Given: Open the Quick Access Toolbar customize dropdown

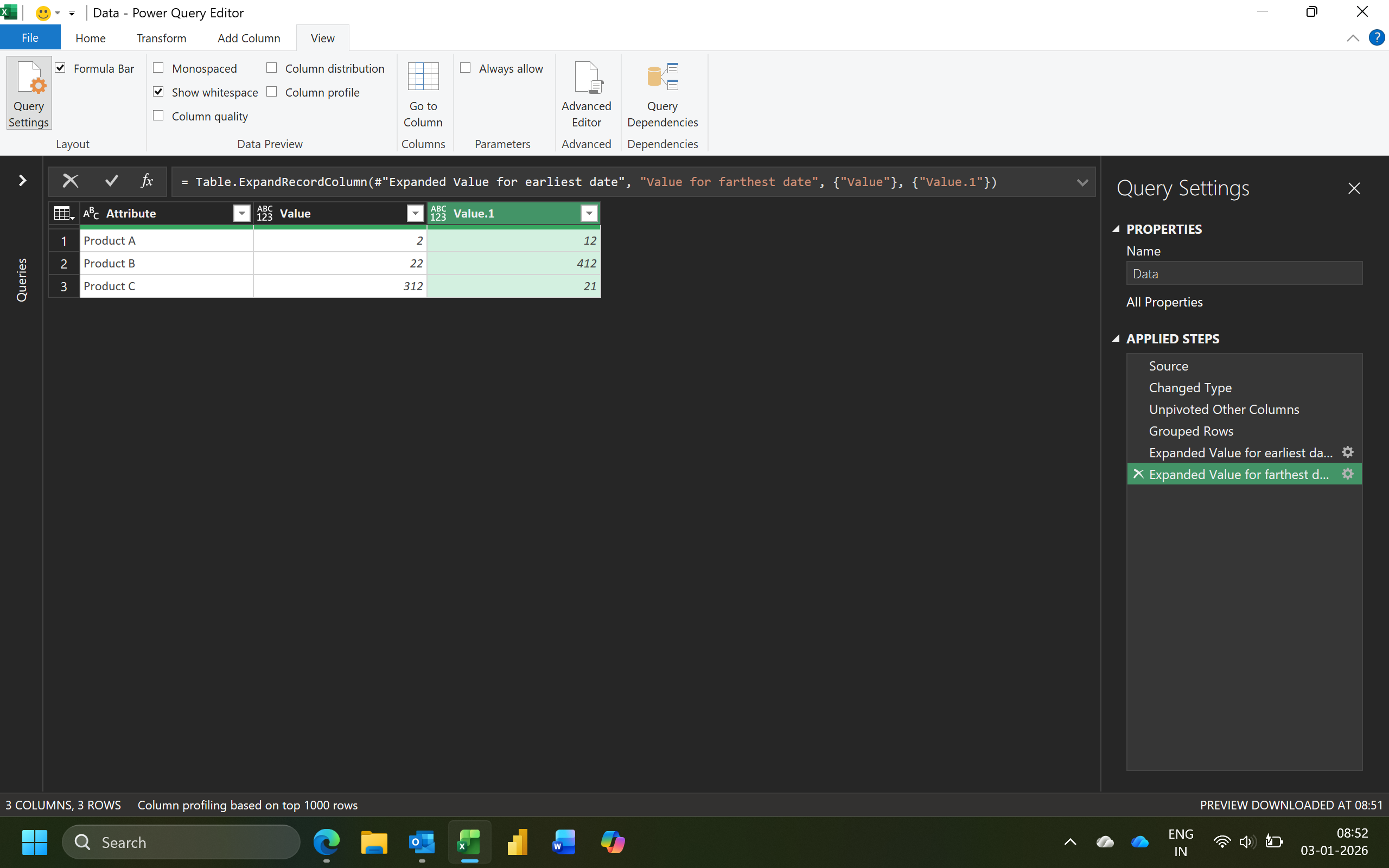Looking at the screenshot, I should coord(72,13).
